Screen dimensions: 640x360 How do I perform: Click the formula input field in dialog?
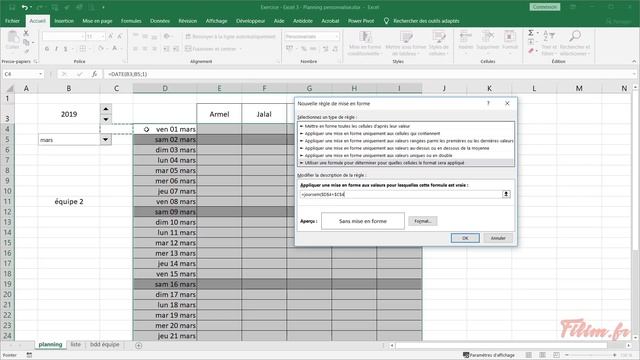pyautogui.click(x=401, y=194)
